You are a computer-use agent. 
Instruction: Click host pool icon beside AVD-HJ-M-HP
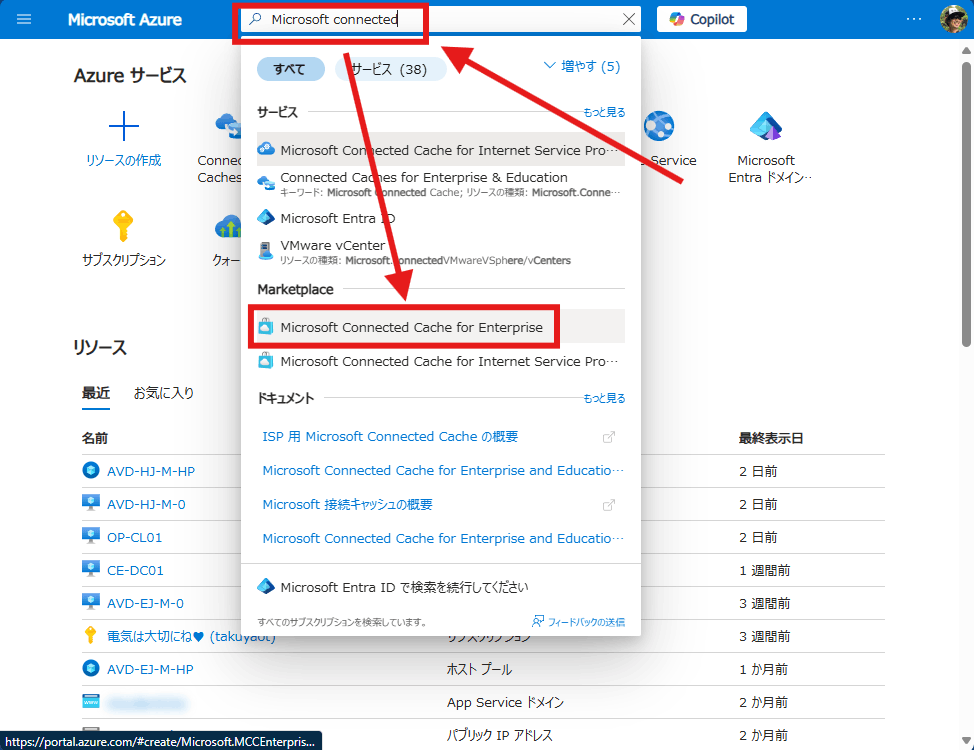click(x=91, y=470)
